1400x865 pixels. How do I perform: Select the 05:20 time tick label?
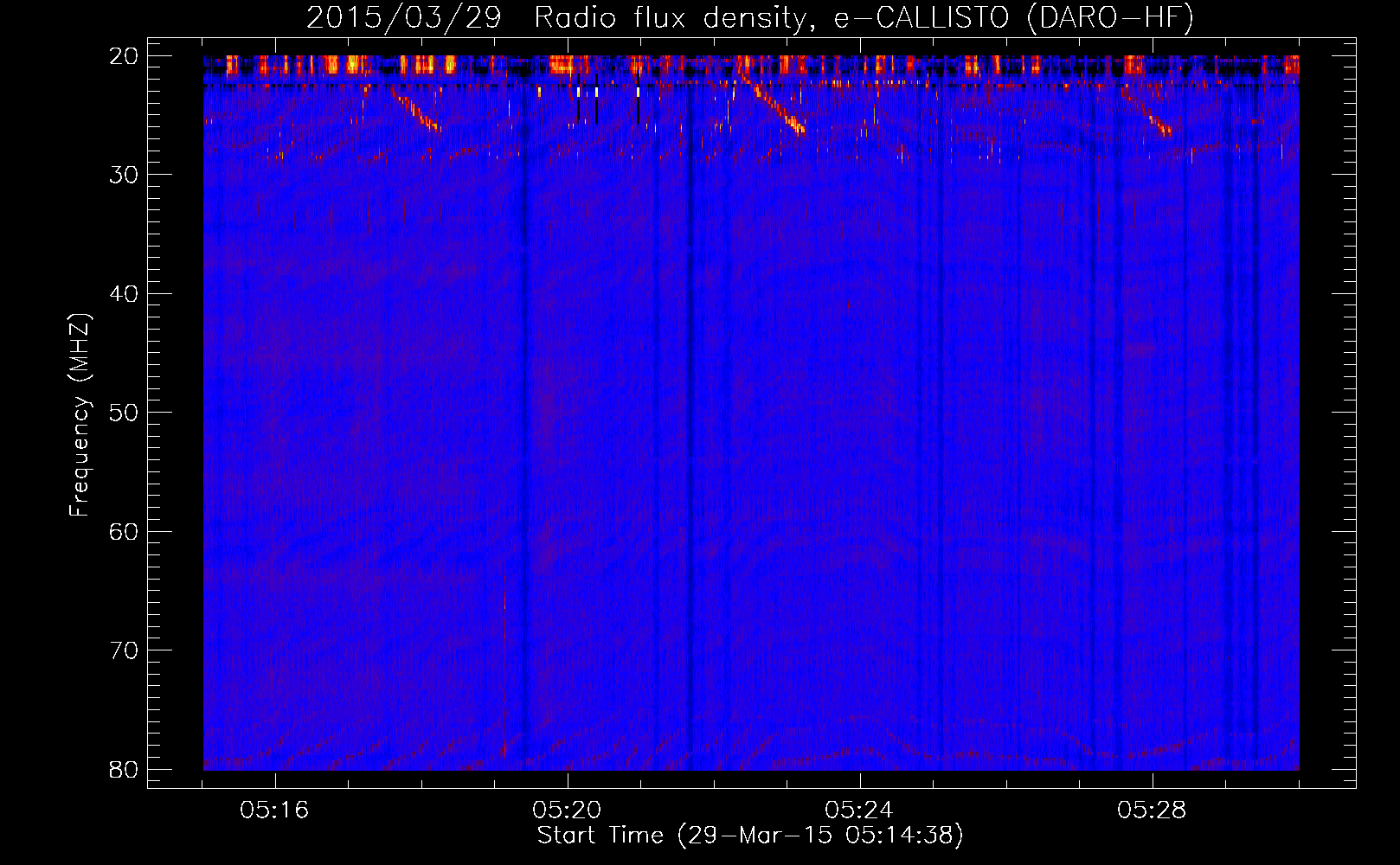click(x=567, y=811)
